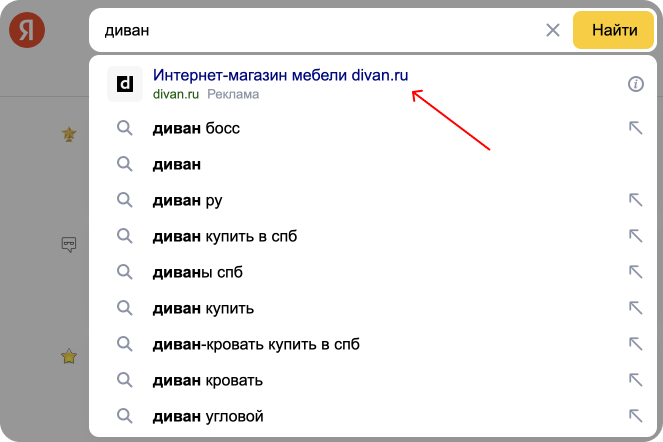Click magnifier icon beside диваны спб

pos(125,272)
